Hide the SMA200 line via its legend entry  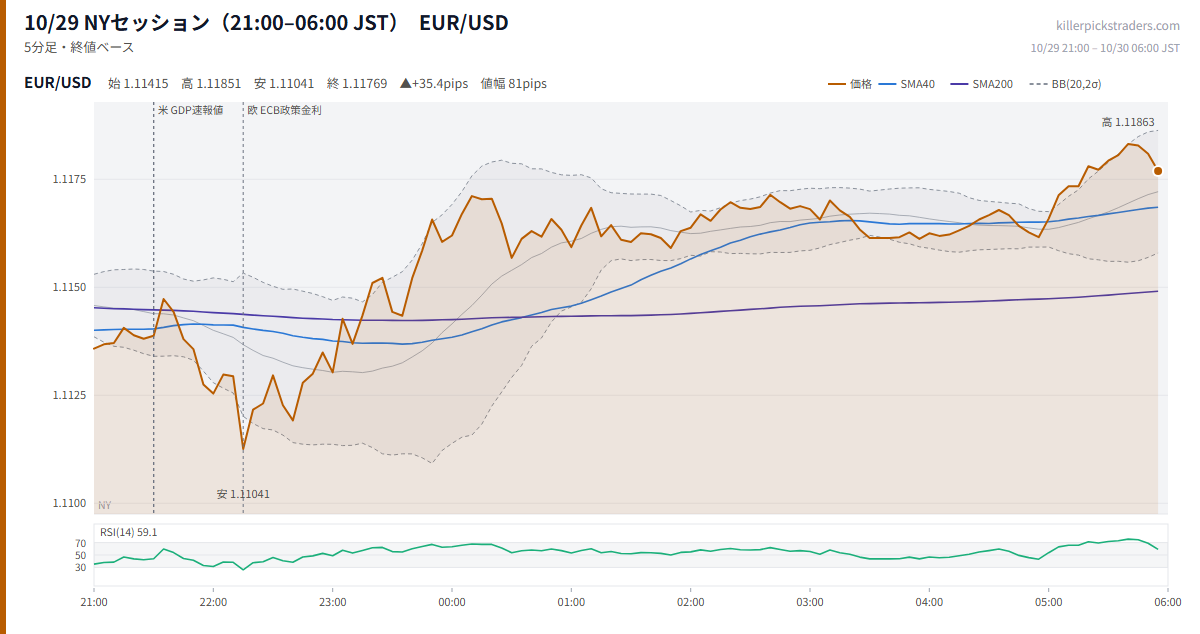pos(981,84)
